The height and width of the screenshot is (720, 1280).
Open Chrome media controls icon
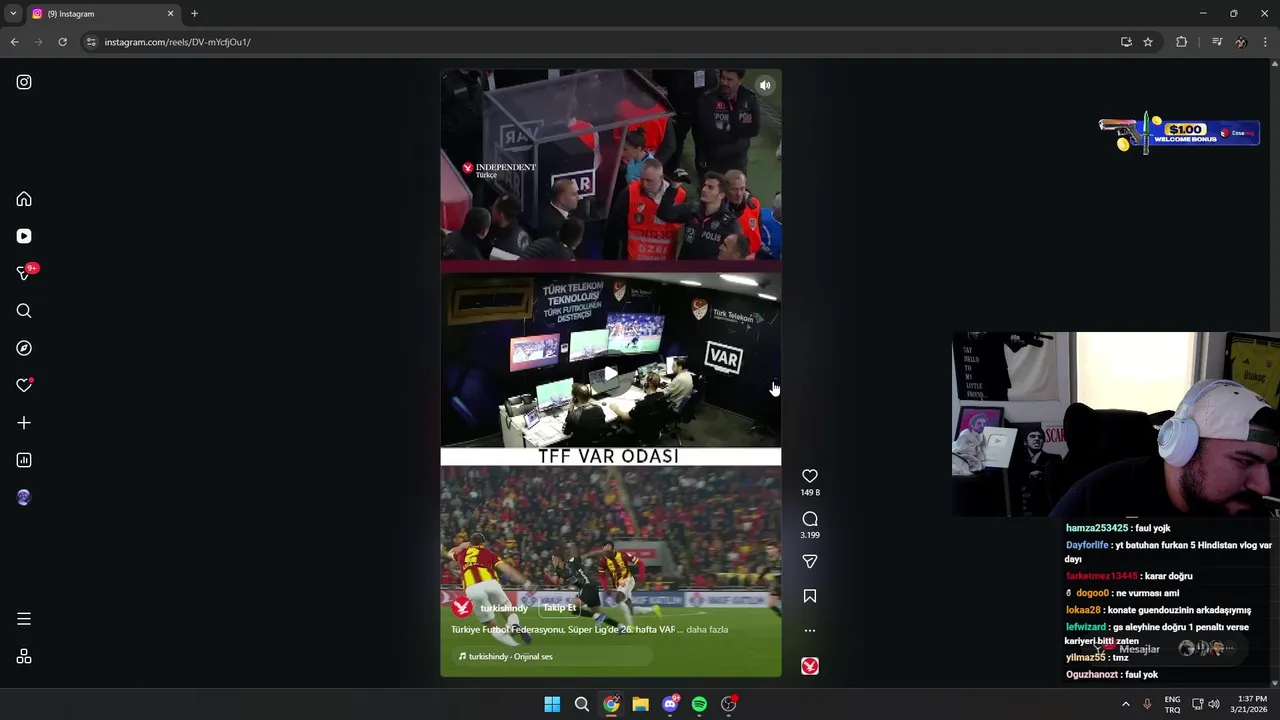pyautogui.click(x=1217, y=42)
